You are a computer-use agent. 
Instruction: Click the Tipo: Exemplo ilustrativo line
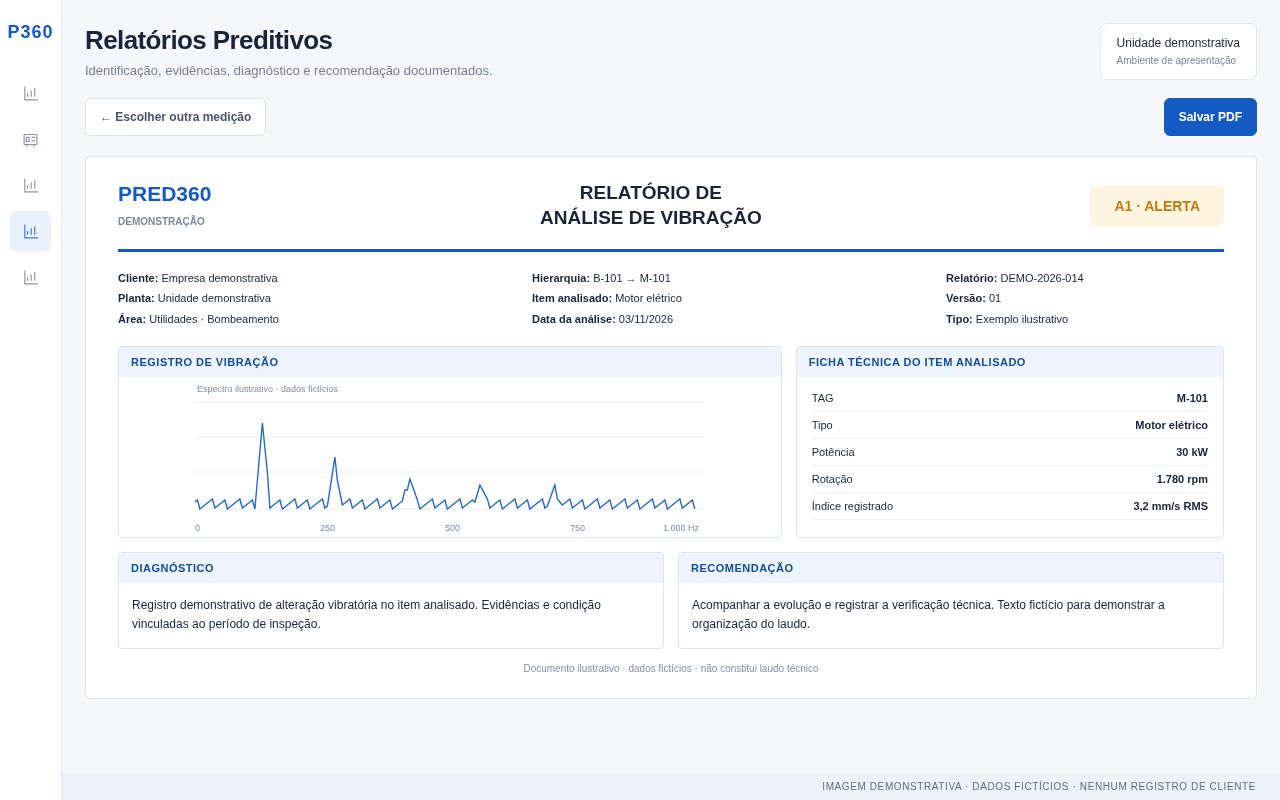1007,319
